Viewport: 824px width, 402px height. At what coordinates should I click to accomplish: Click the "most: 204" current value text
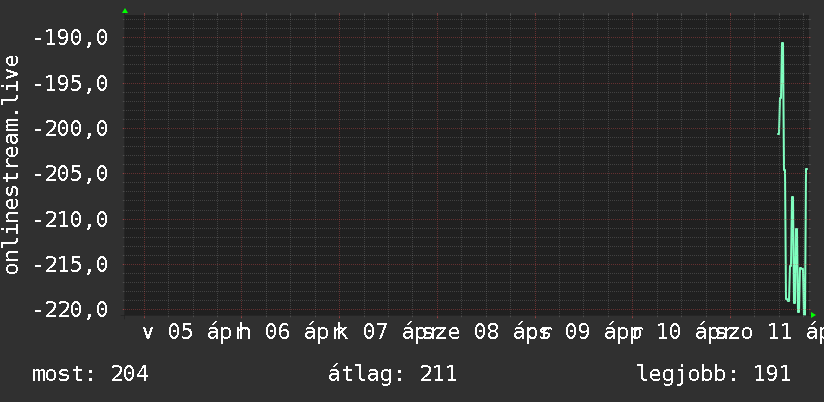click(x=90, y=374)
